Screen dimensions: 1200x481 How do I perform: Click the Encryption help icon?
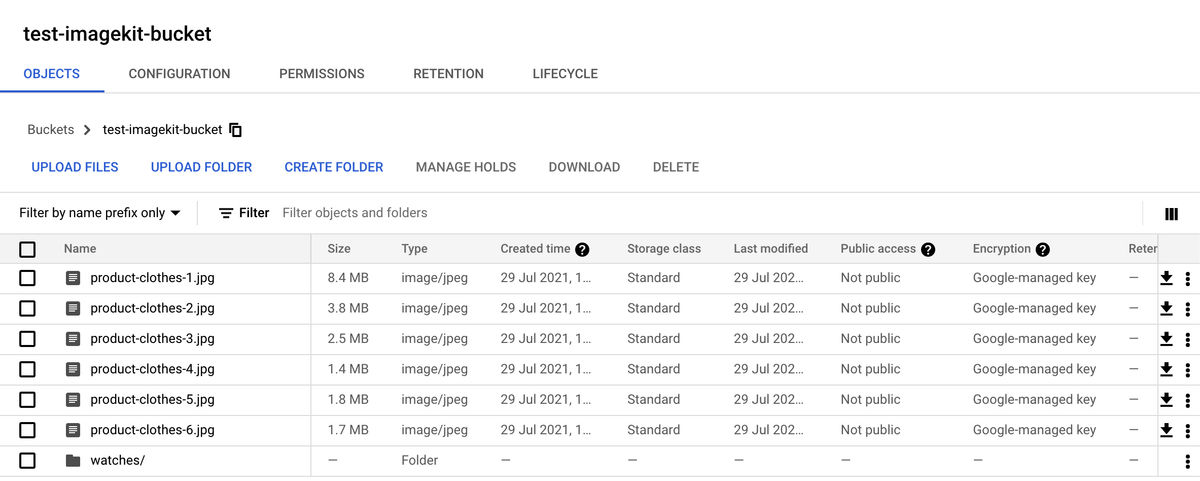click(1042, 249)
